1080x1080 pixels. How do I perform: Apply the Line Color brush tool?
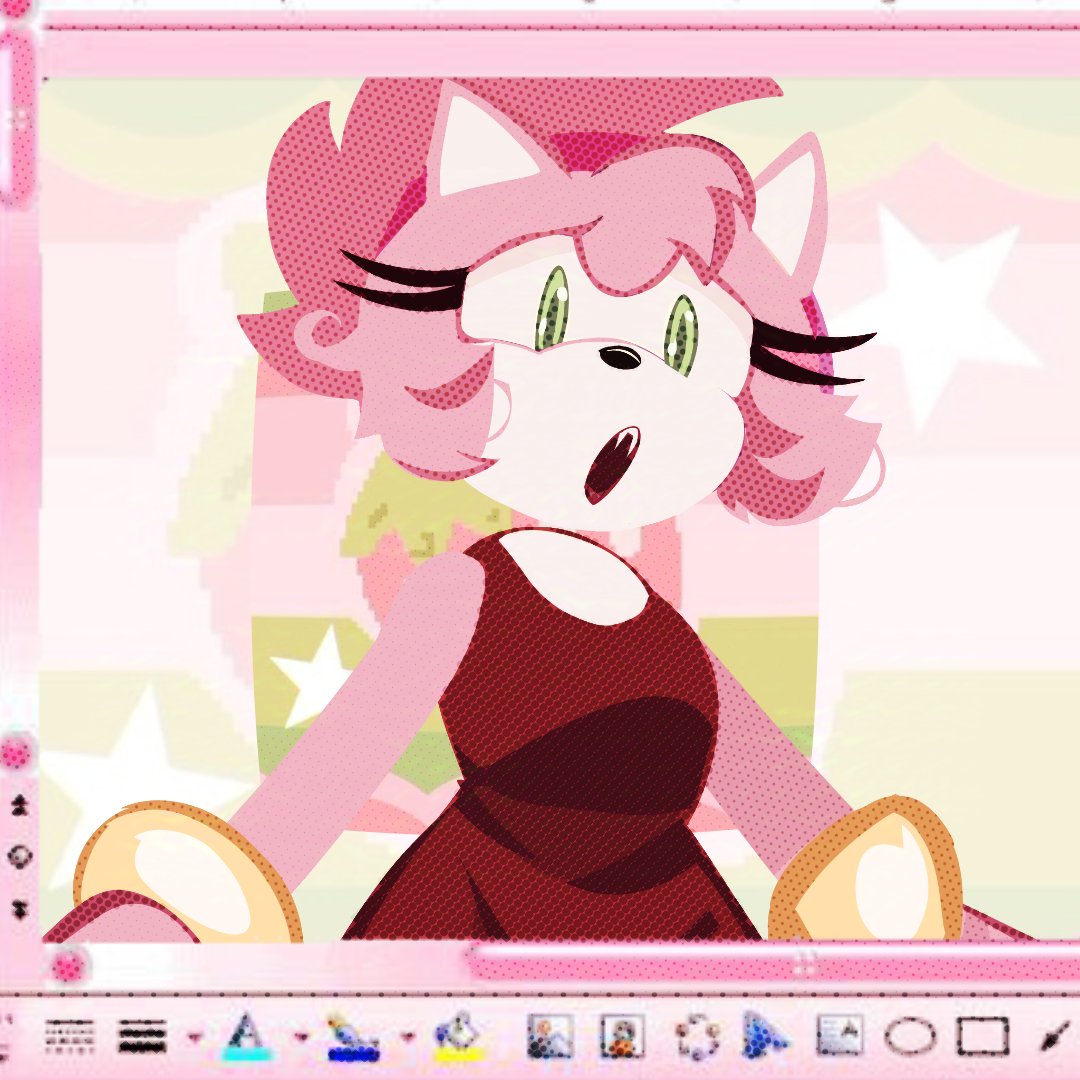coord(353,1036)
